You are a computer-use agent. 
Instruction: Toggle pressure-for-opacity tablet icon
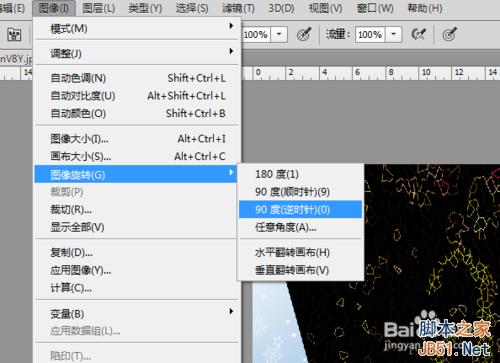304,34
